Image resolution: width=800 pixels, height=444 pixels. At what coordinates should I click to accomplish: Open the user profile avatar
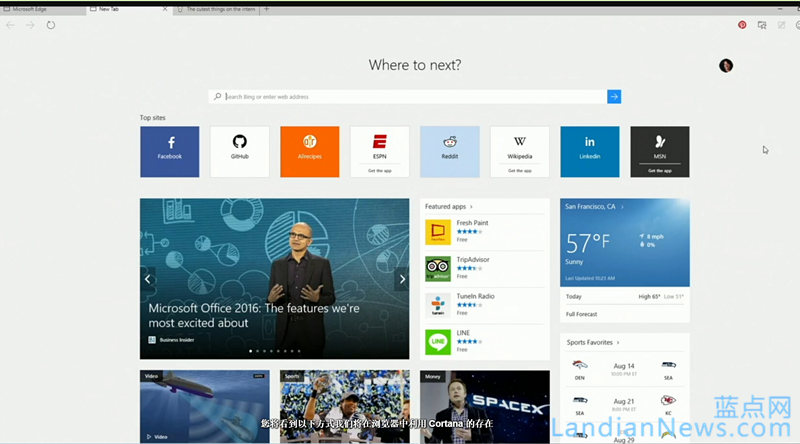point(726,65)
